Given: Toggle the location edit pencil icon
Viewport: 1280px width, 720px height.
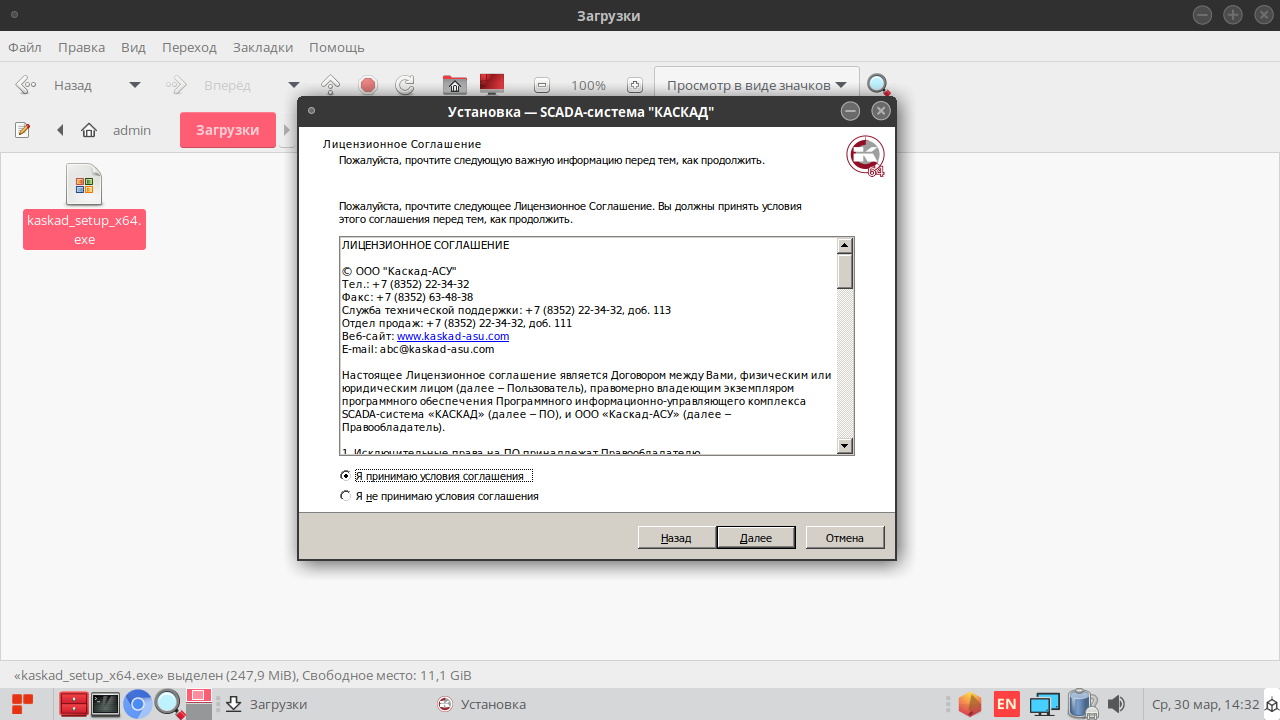Looking at the screenshot, I should point(23,130).
